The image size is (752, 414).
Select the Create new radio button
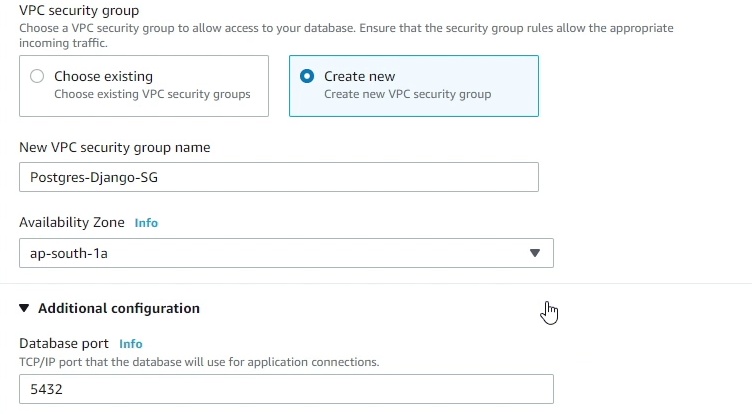307,76
